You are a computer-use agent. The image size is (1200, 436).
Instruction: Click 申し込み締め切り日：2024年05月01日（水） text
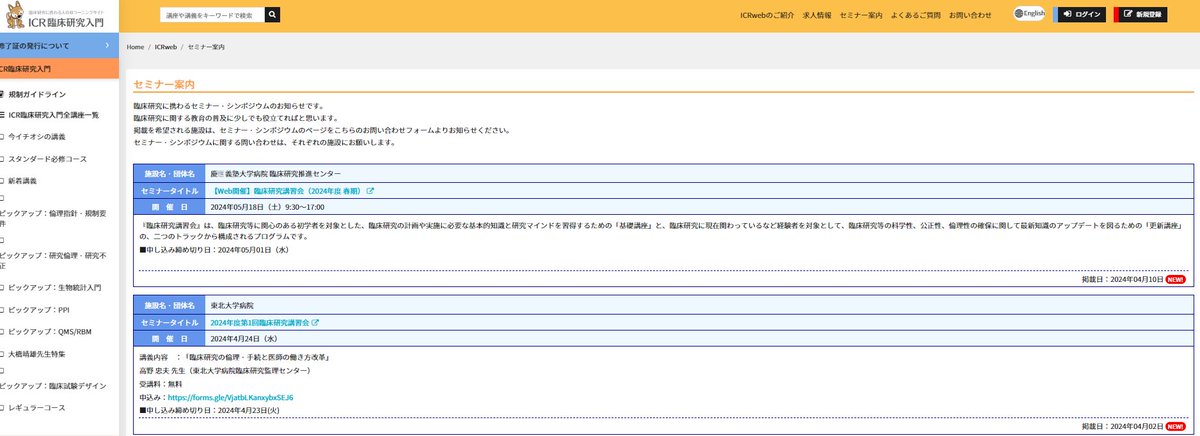coord(213,249)
